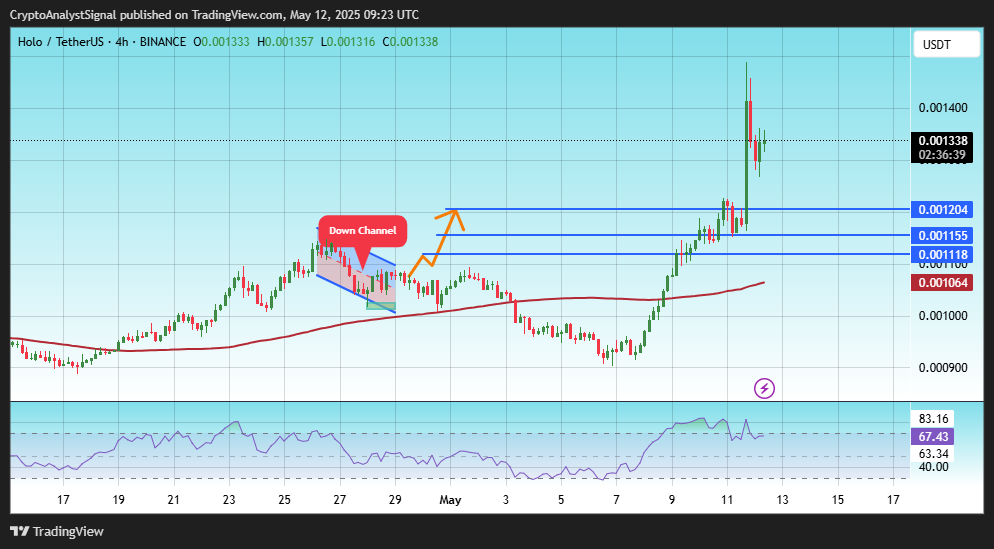The image size is (994, 549).
Task: Click the date 13 on time axis
Action: pyautogui.click(x=782, y=500)
